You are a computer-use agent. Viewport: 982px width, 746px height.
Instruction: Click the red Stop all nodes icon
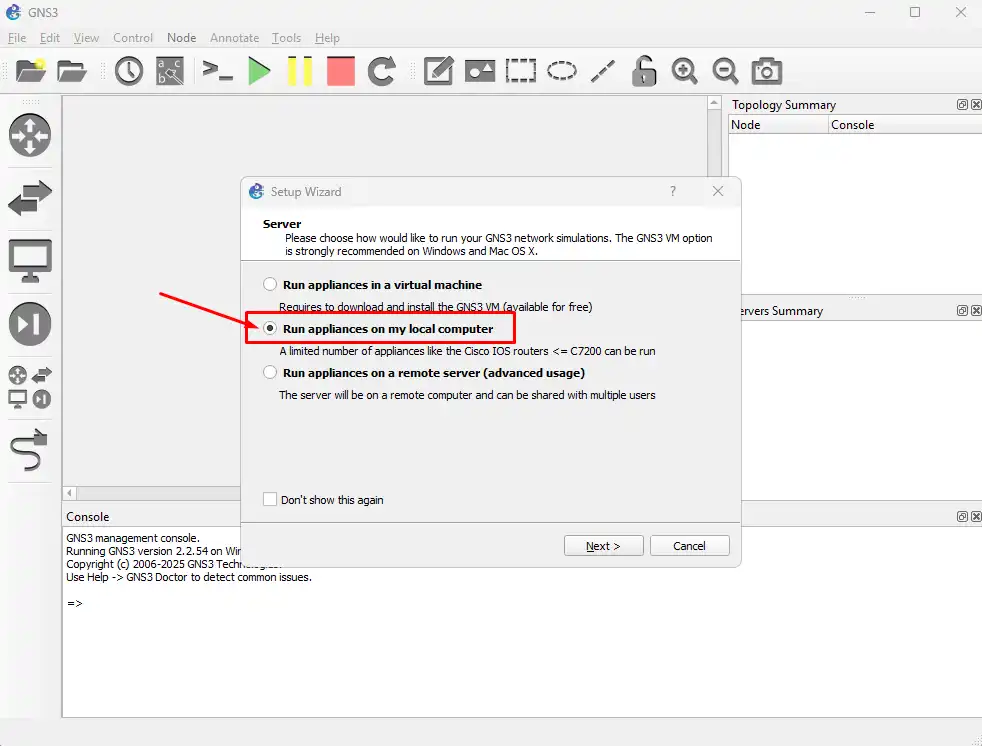click(x=341, y=71)
